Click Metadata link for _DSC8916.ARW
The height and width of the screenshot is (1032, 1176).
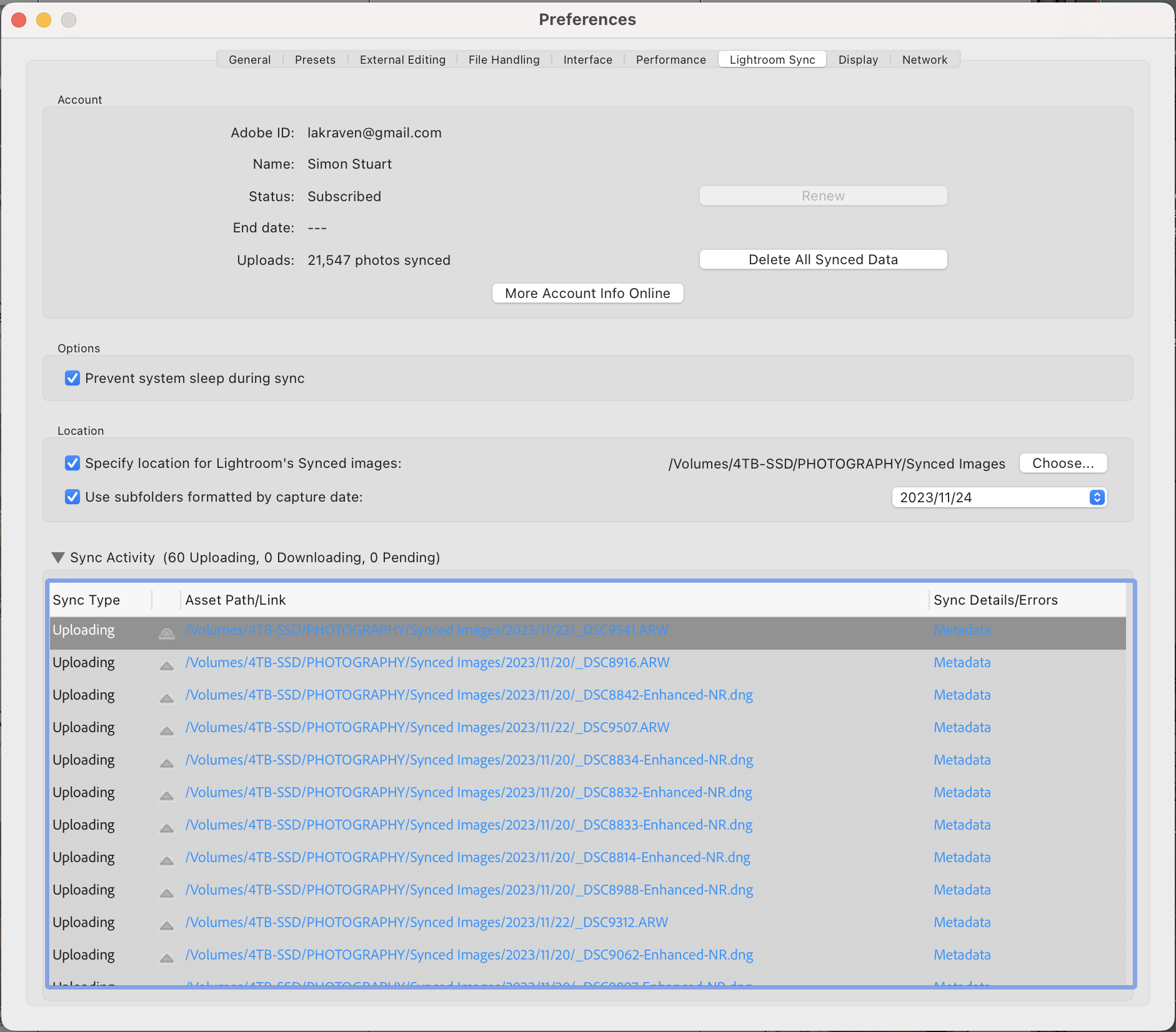click(962, 662)
